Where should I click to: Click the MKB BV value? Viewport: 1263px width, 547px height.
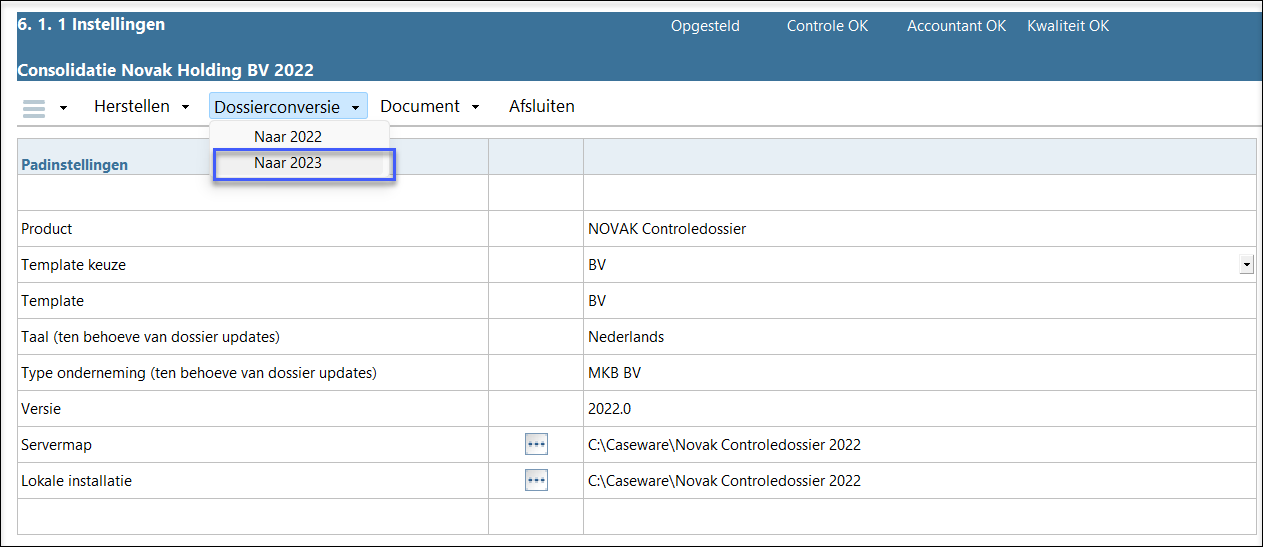[x=614, y=372]
